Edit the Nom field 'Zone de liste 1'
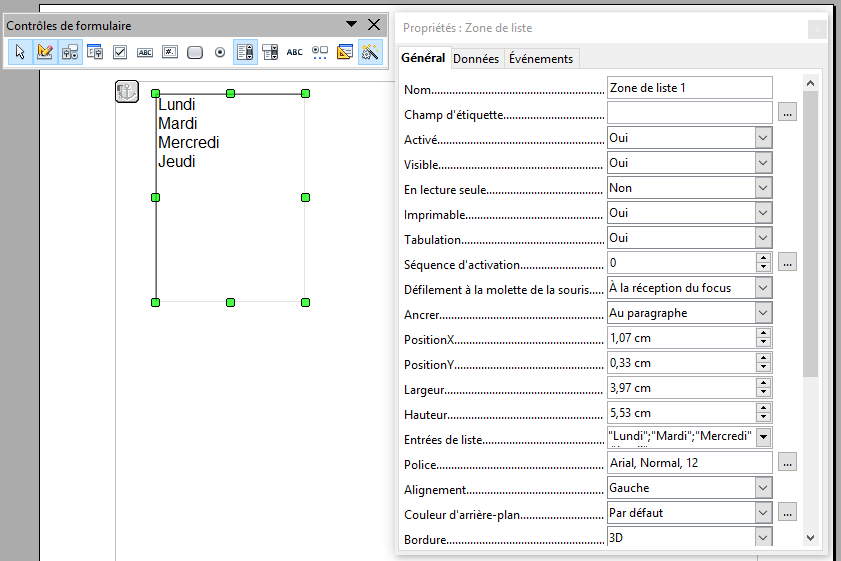The height and width of the screenshot is (561, 841). [690, 87]
